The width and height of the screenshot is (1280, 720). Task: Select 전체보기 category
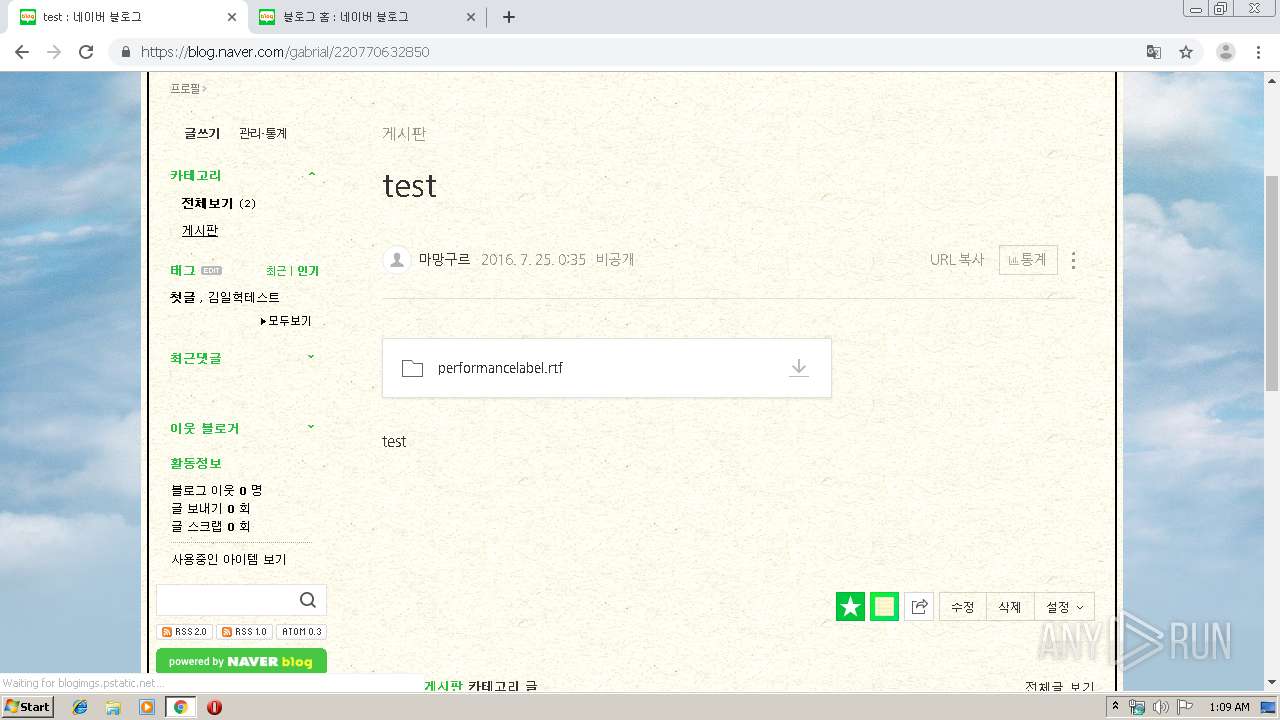pyautogui.click(x=207, y=203)
